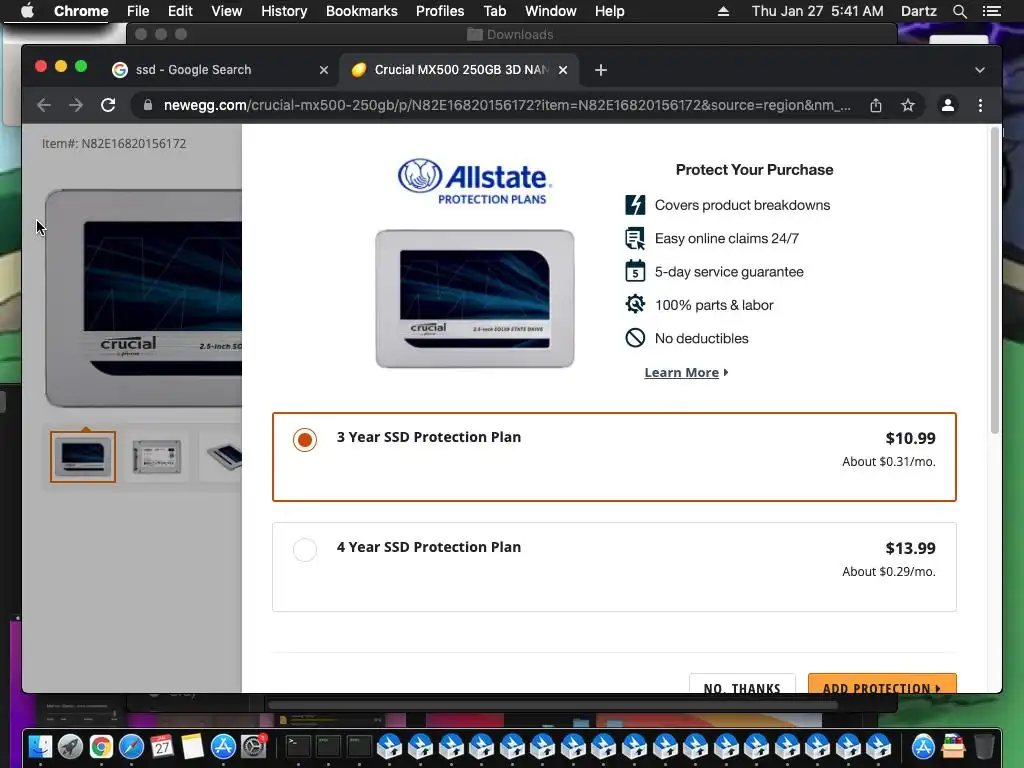Image resolution: width=1024 pixels, height=768 pixels.
Task: Click the 100% parts & labor gear icon
Action: (x=635, y=305)
